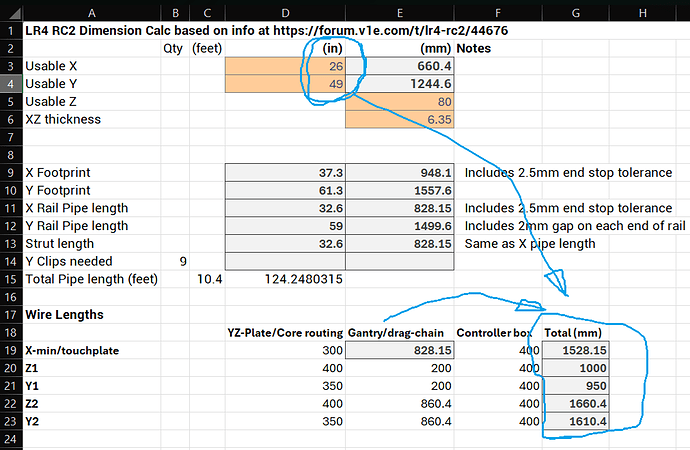Click 'Total (mm)' column heading

(573, 333)
